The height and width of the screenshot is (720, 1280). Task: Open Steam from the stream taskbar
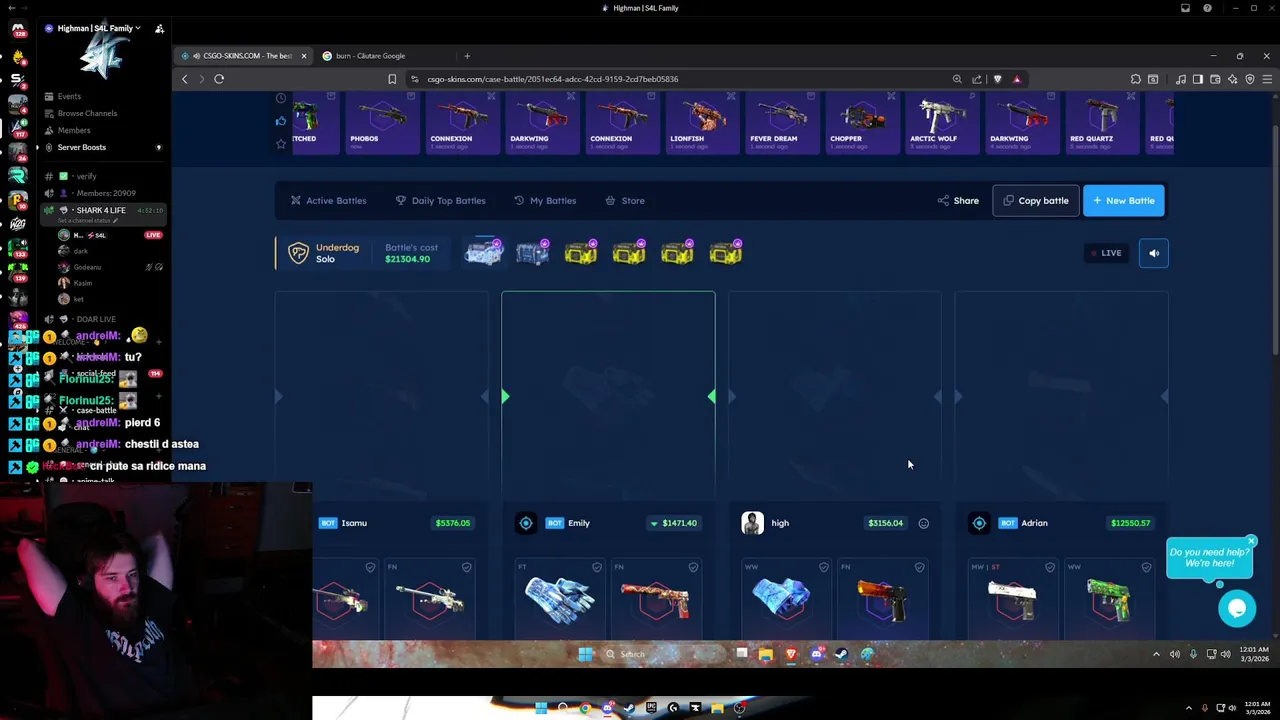click(841, 654)
